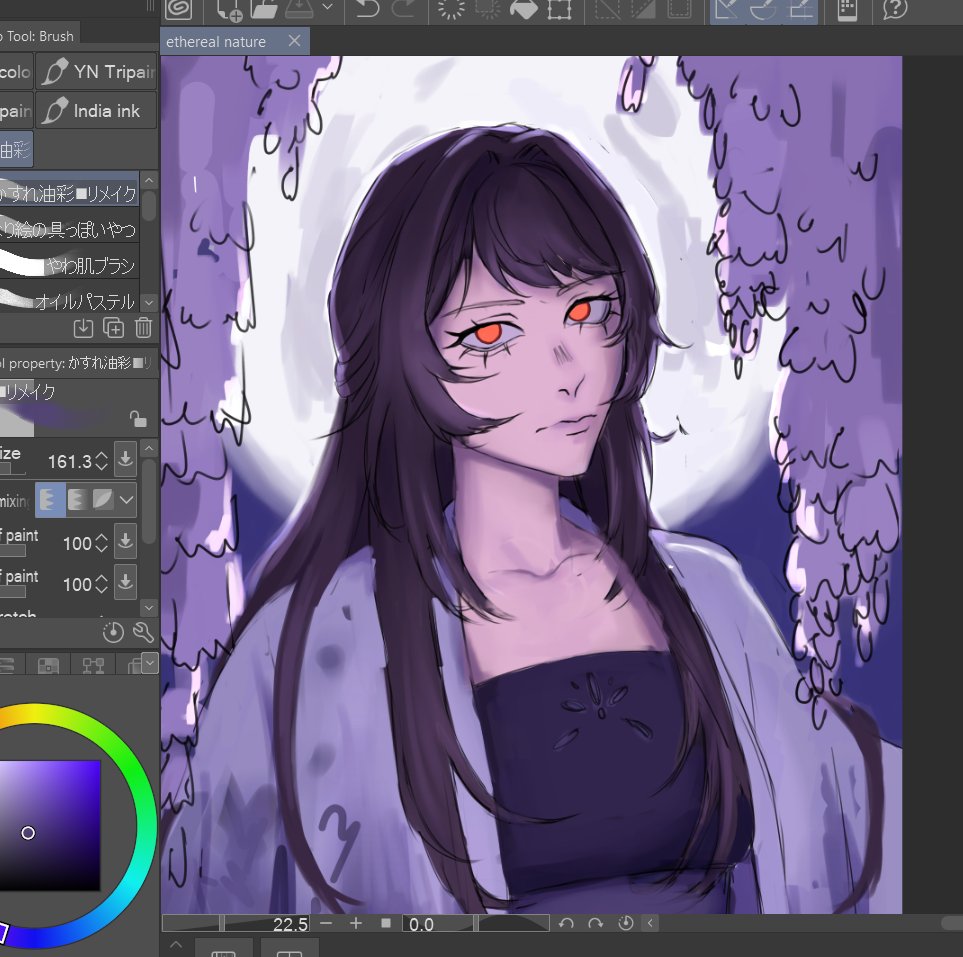963x957 pixels.
Task: Expand color mixing mode dropdown
Action: click(x=127, y=499)
